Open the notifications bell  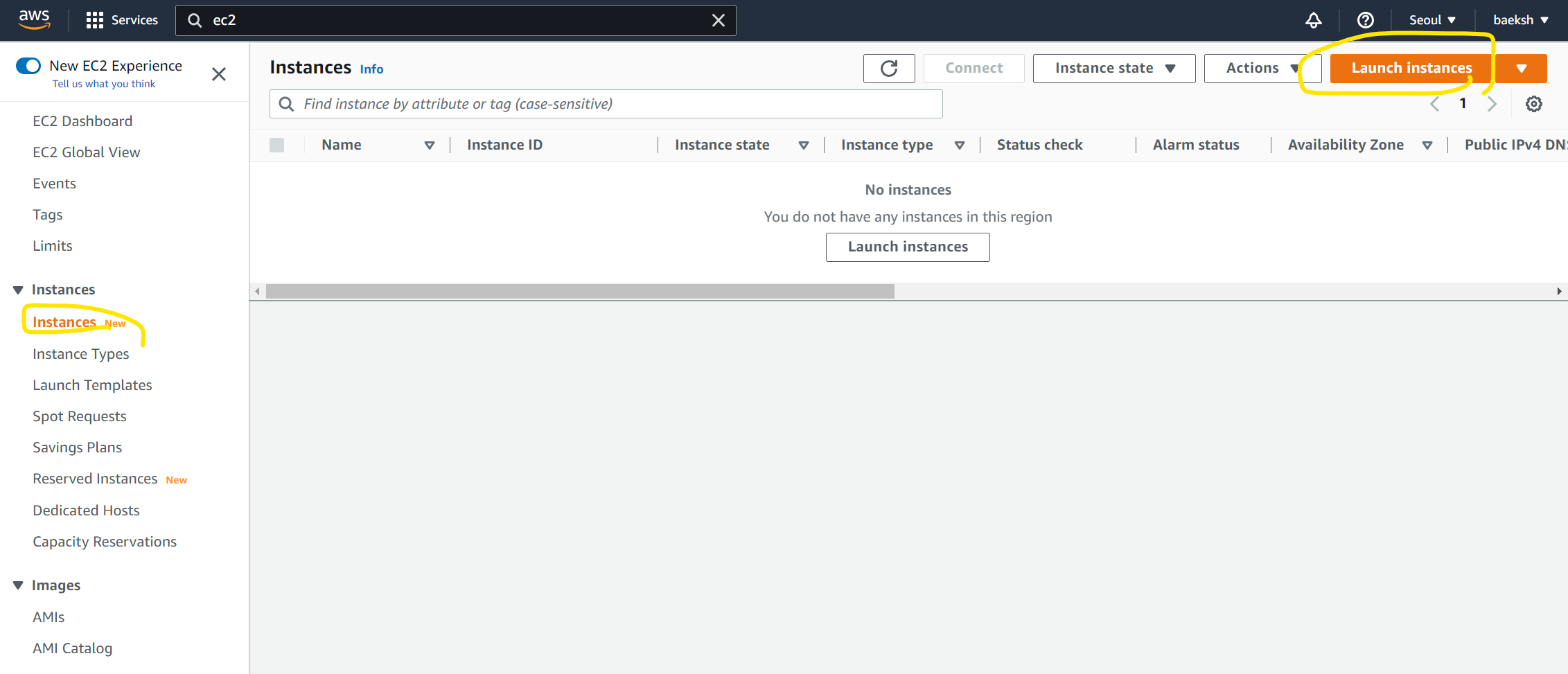pos(1313,20)
